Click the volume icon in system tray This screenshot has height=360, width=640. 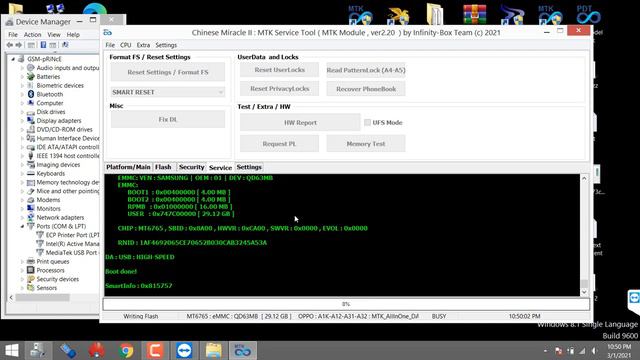(x=595, y=351)
